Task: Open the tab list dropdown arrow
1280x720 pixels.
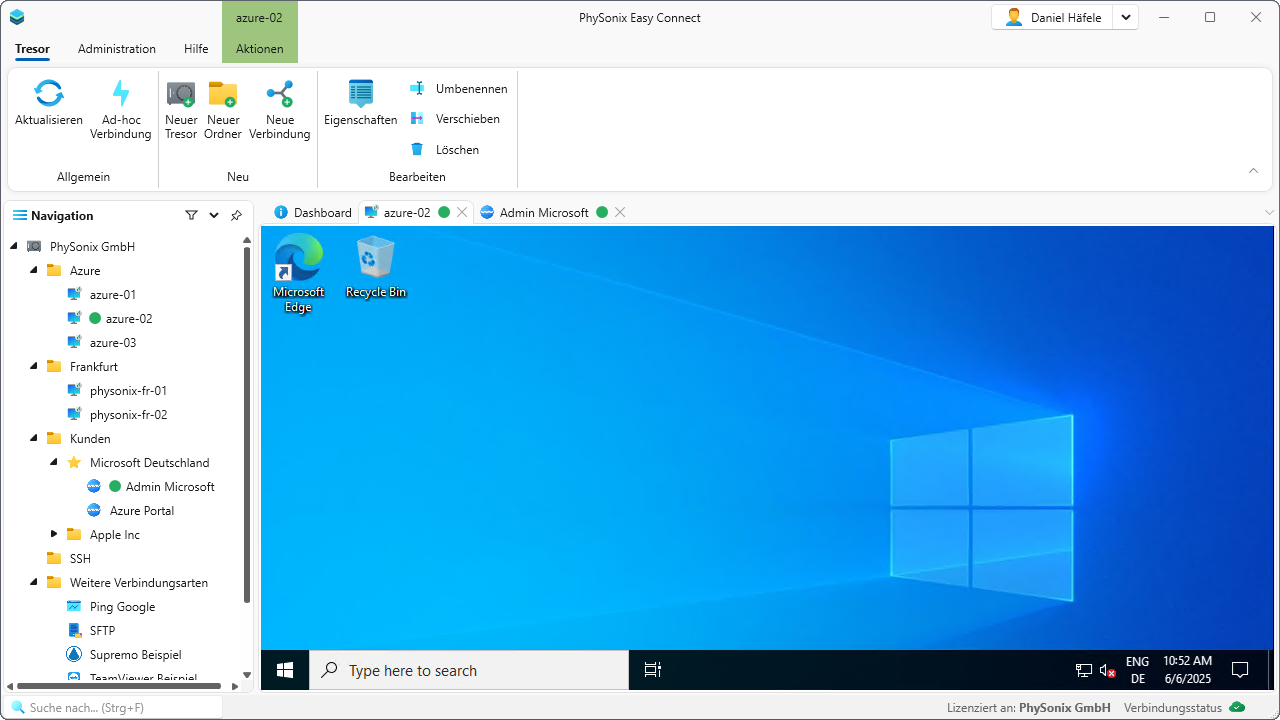Action: 1270,212
